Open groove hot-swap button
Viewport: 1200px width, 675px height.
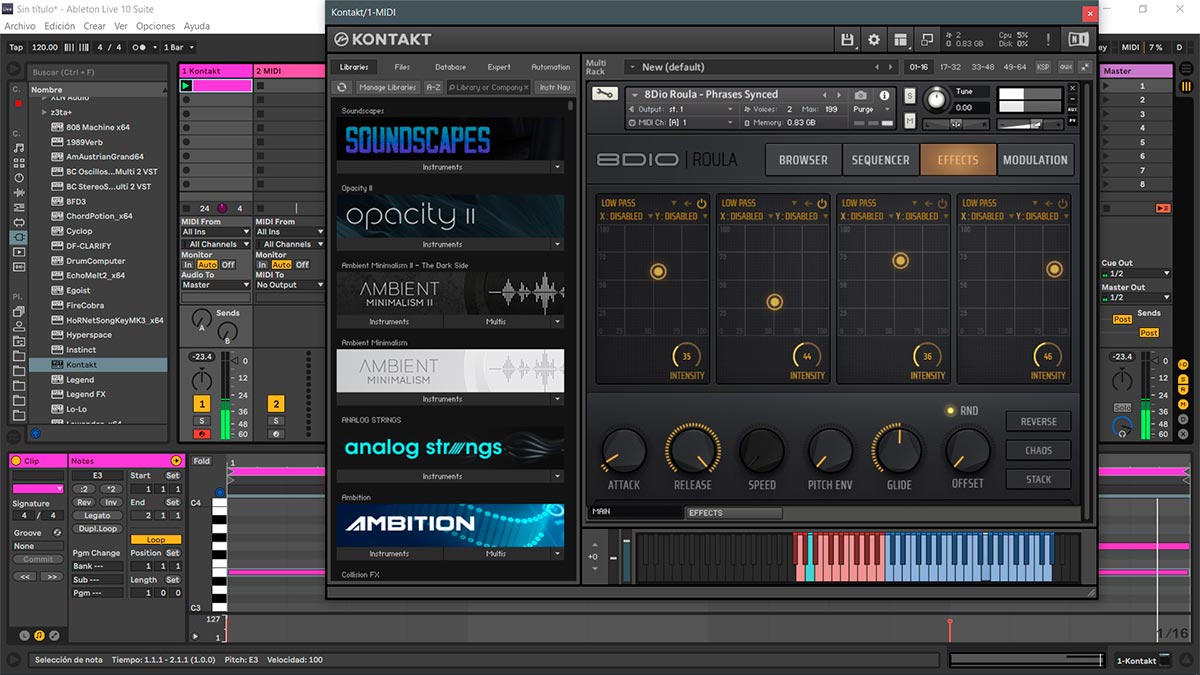(x=57, y=533)
